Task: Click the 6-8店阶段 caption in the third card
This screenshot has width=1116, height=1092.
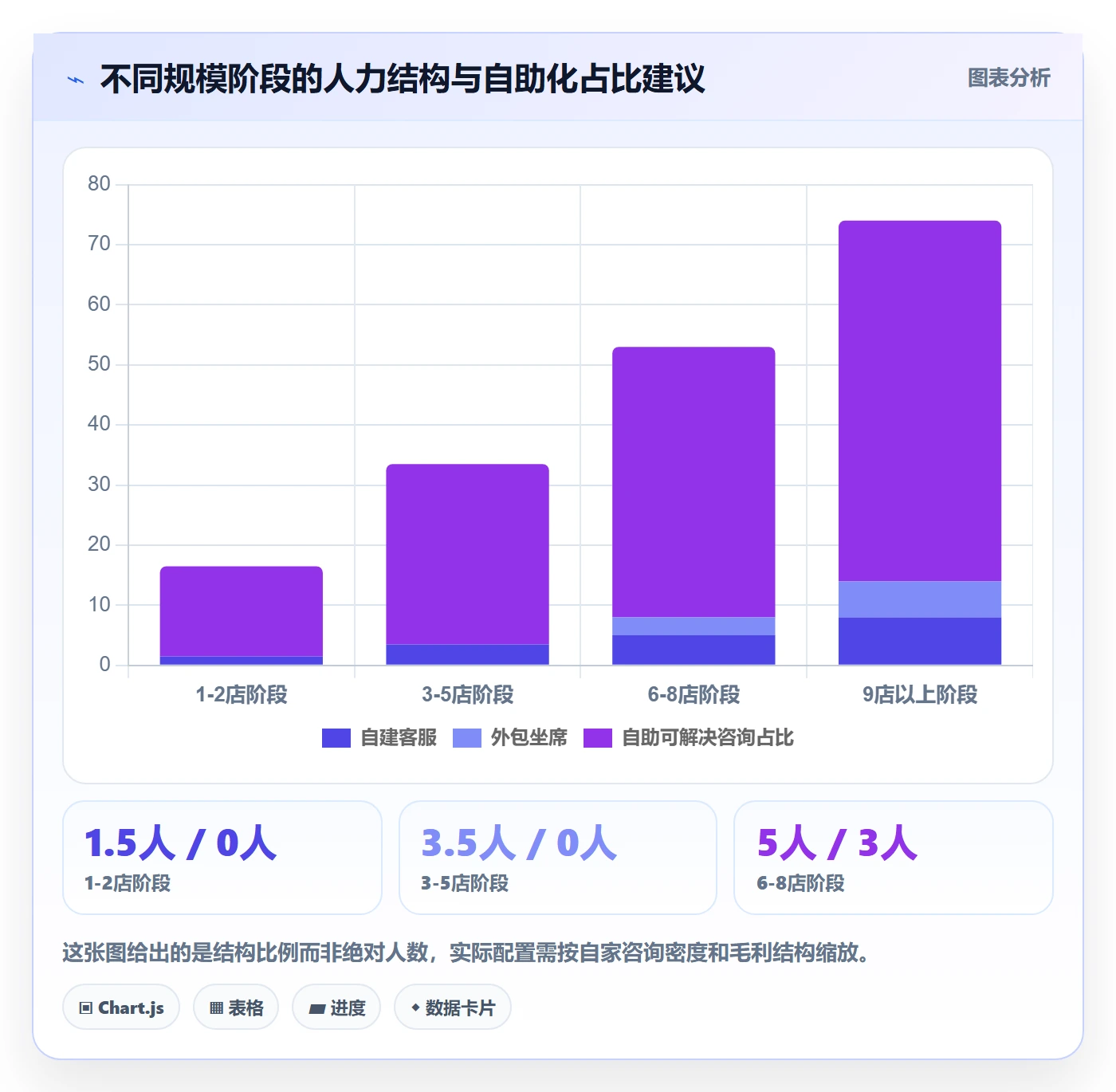Action: [801, 883]
